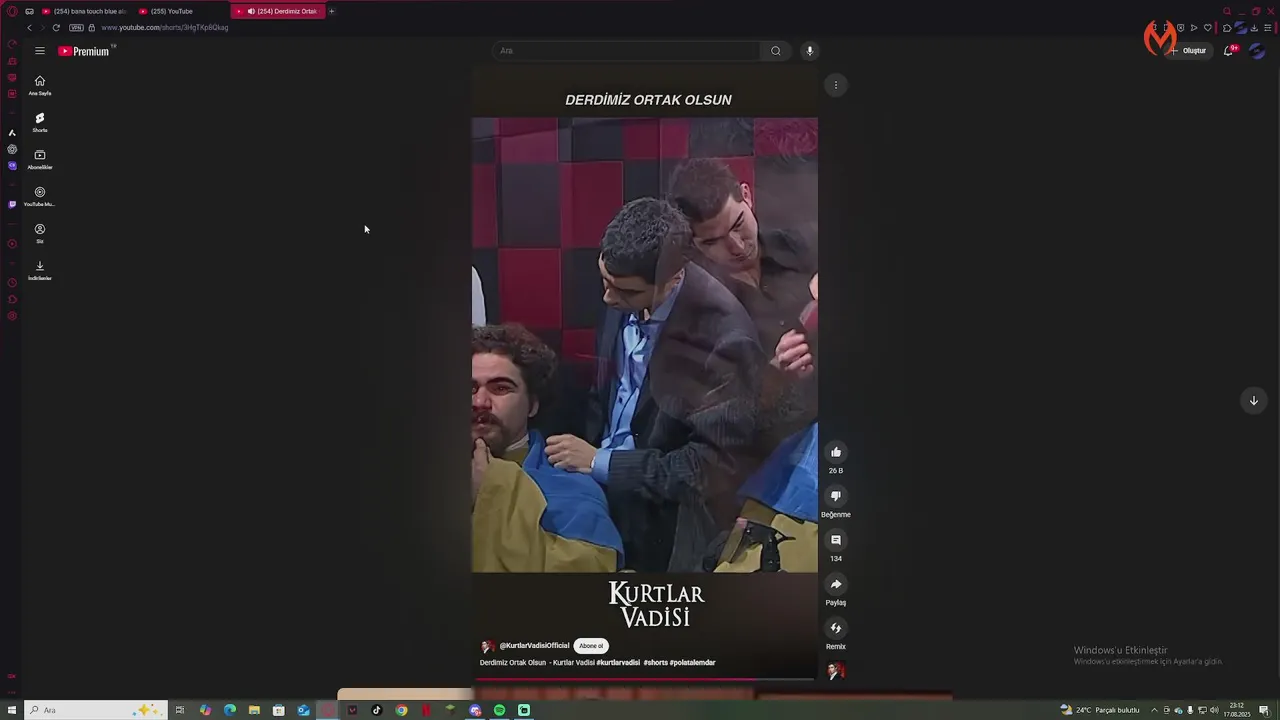This screenshot has height=720, width=1280.
Task: Open YouTube Music in sidebar
Action: pos(40,197)
